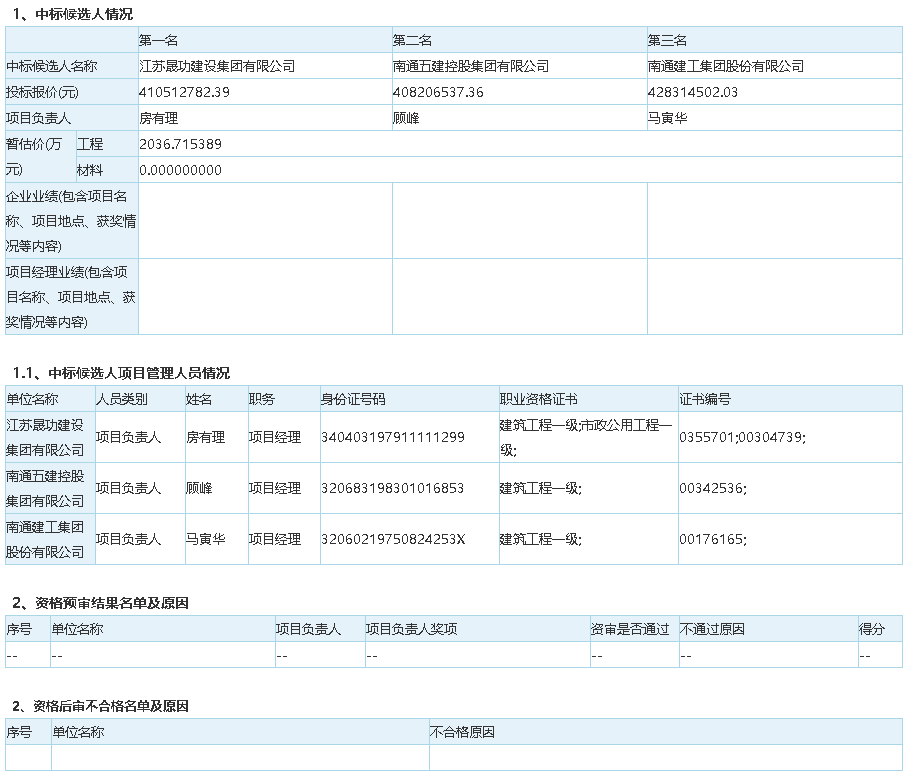Click the 企业业绩 row label
904x778 pixels.
tap(71, 221)
